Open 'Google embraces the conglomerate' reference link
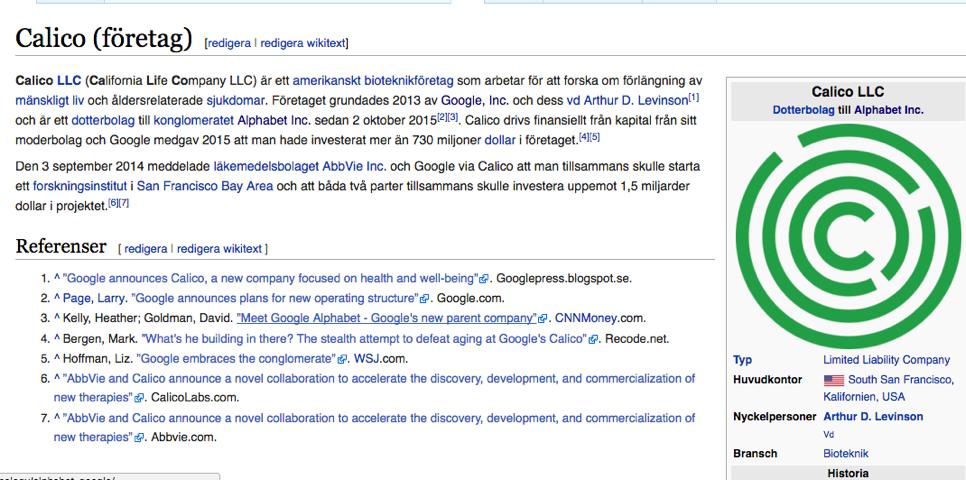 [x=237, y=358]
